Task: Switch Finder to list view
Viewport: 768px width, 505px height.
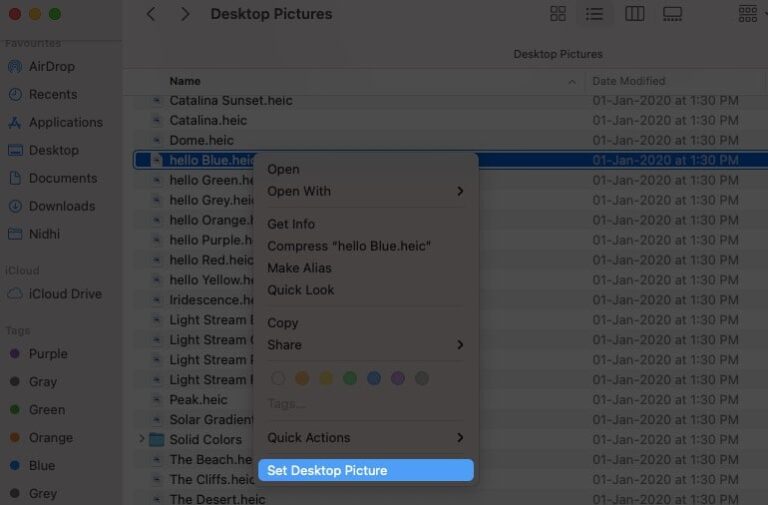Action: click(x=594, y=14)
